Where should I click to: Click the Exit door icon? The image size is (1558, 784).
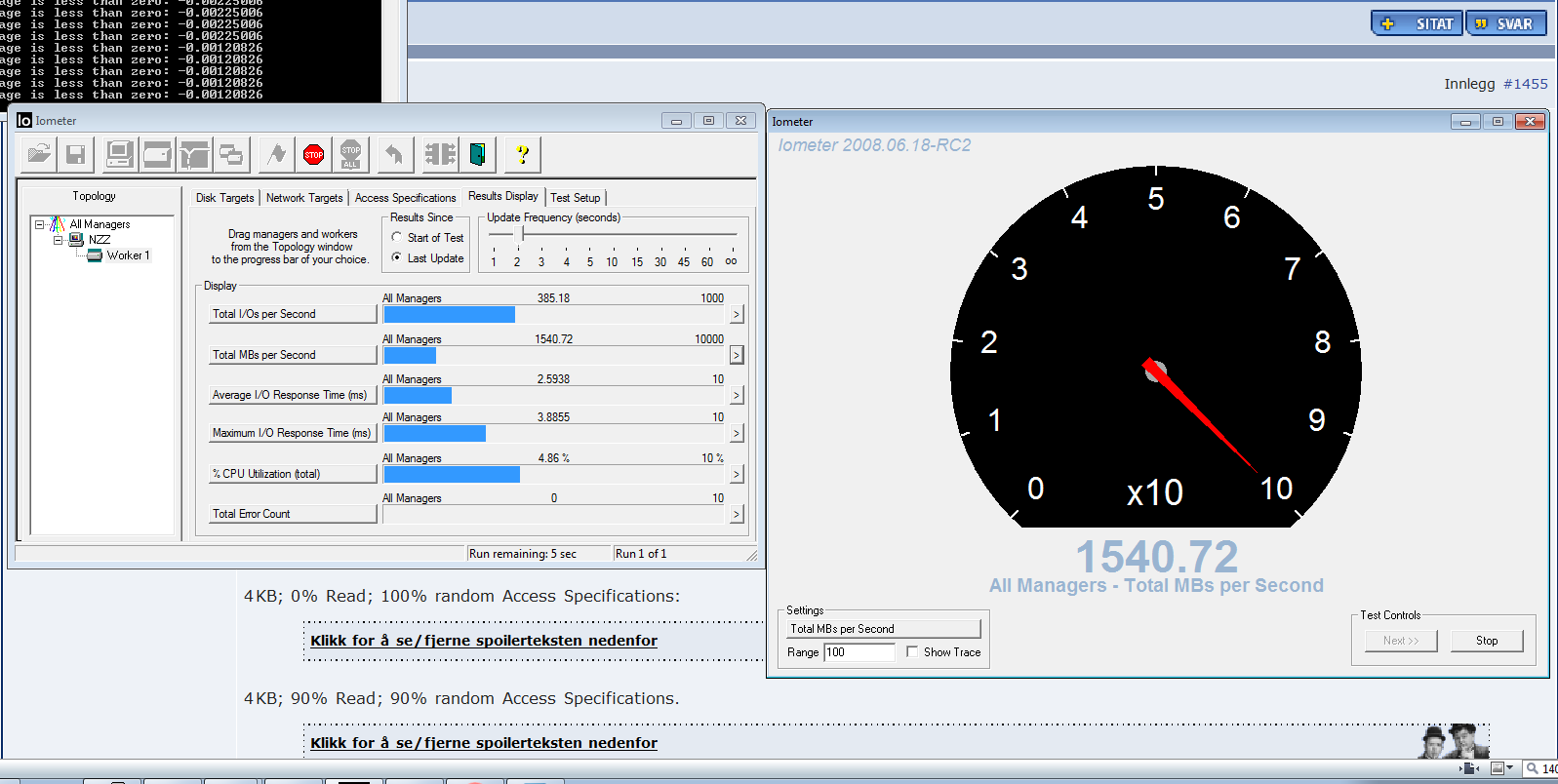point(477,154)
